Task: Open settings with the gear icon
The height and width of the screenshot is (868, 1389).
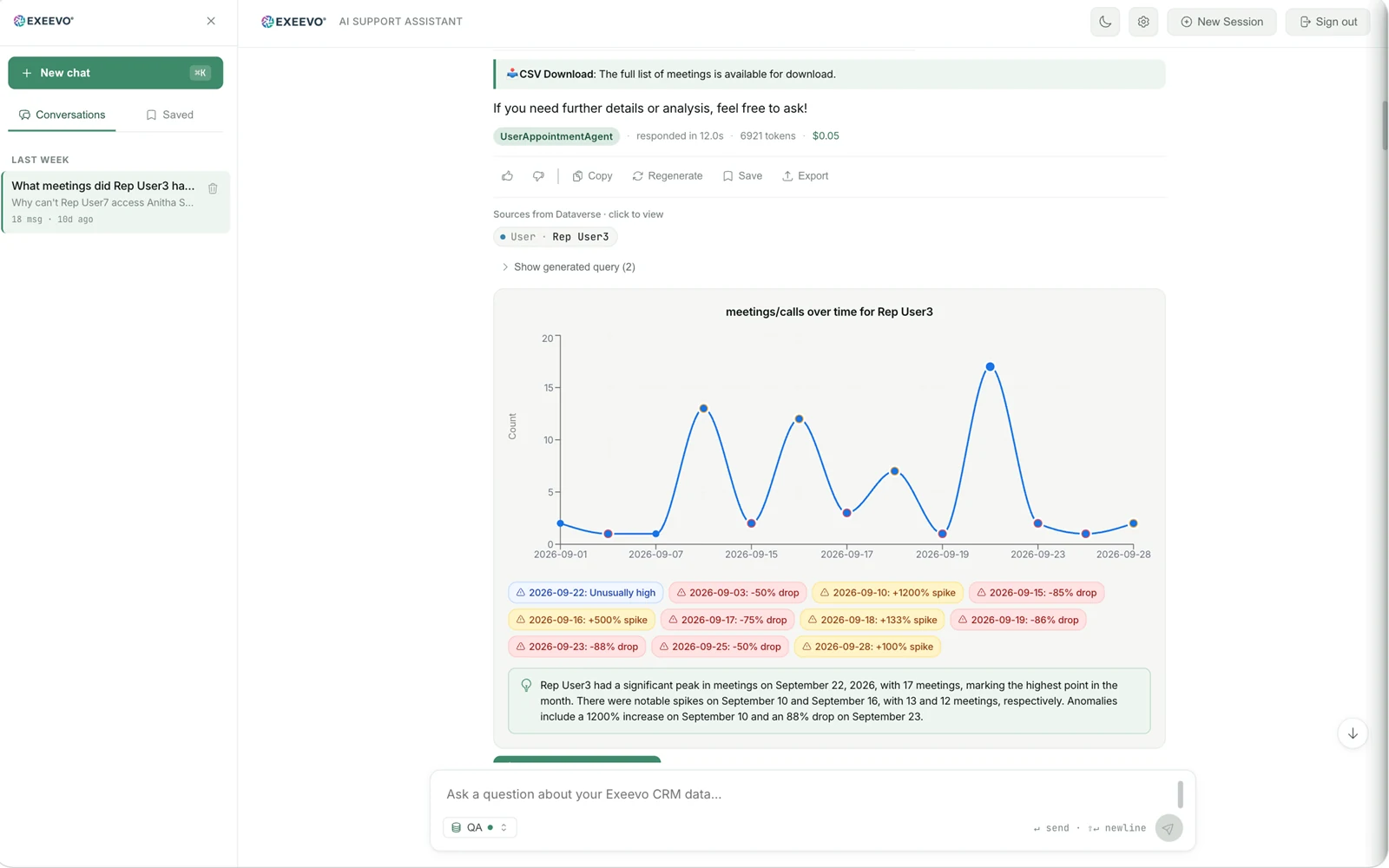Action: 1143,22
